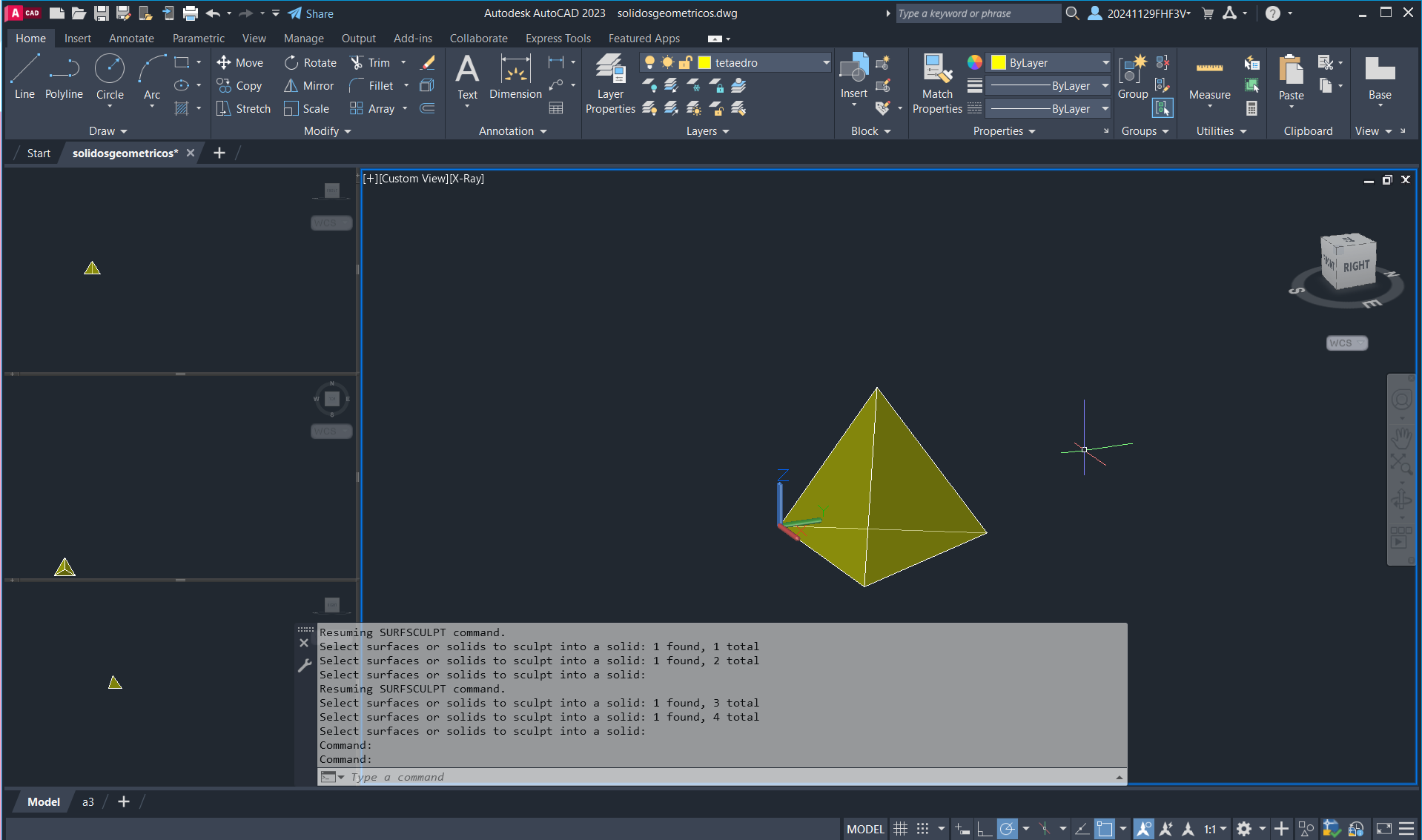
Task: Click the ViewCube RIGHT face
Action: coord(1356,266)
